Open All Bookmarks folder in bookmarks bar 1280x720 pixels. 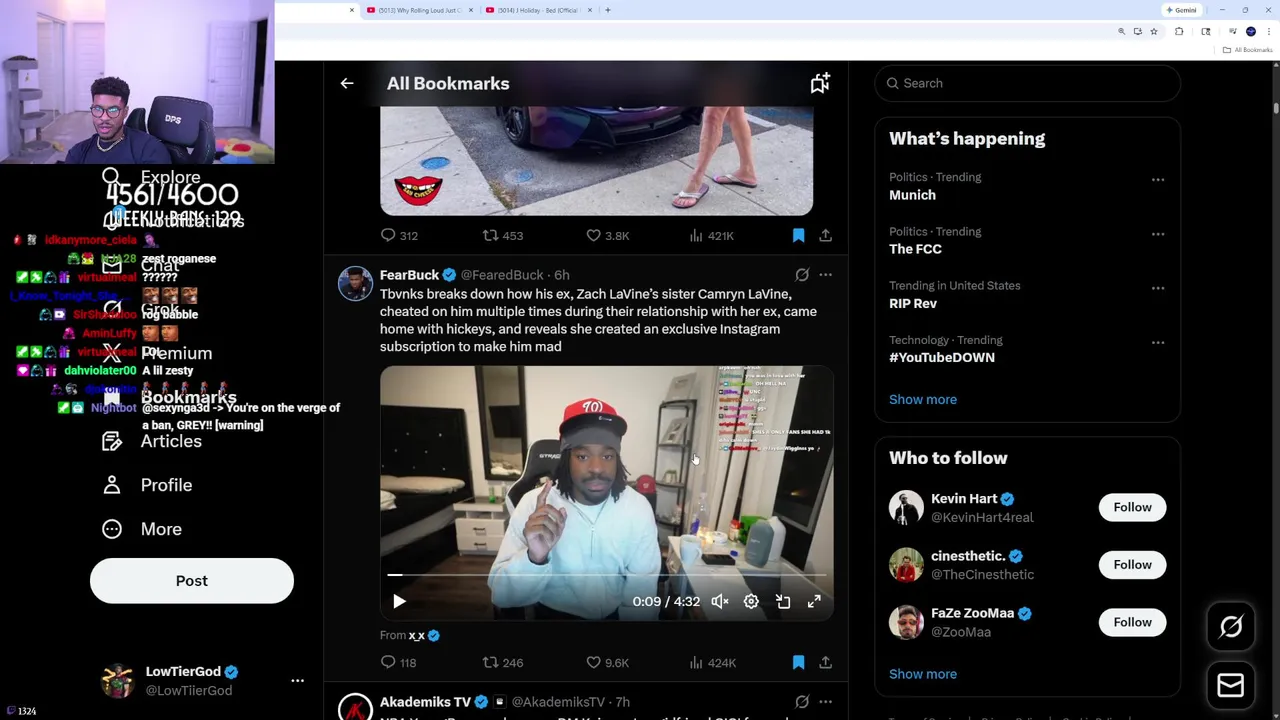pos(1249,50)
